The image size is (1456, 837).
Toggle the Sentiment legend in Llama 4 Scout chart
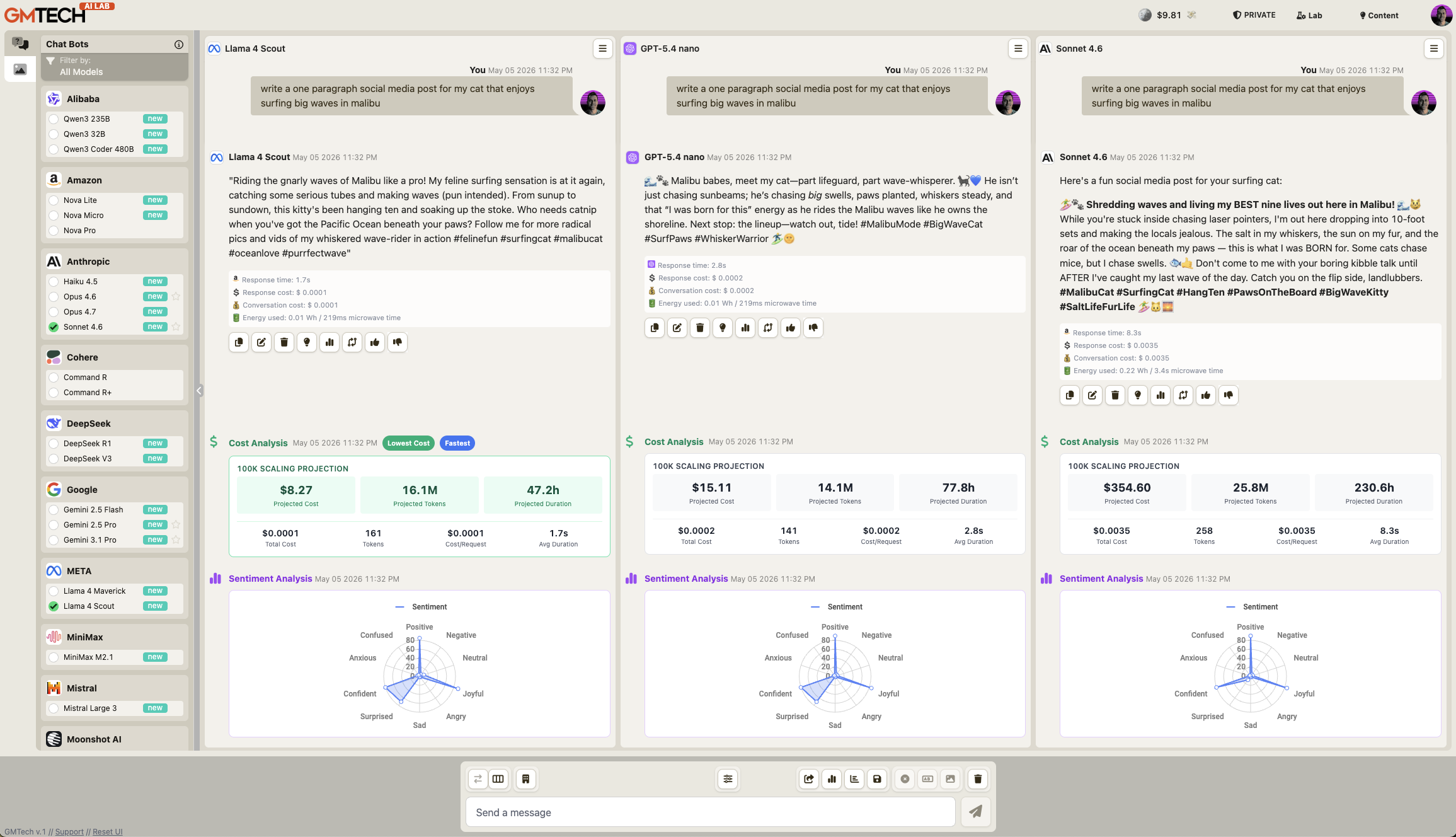pyautogui.click(x=421, y=607)
